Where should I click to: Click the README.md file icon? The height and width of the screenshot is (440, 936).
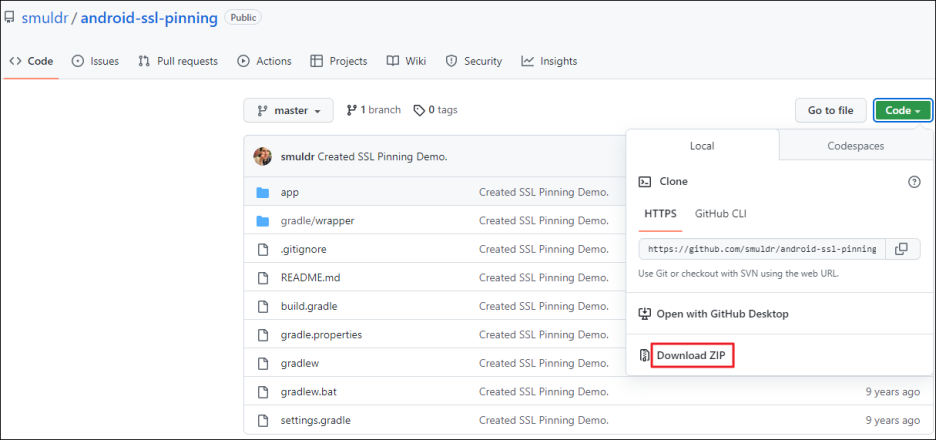[x=263, y=278]
